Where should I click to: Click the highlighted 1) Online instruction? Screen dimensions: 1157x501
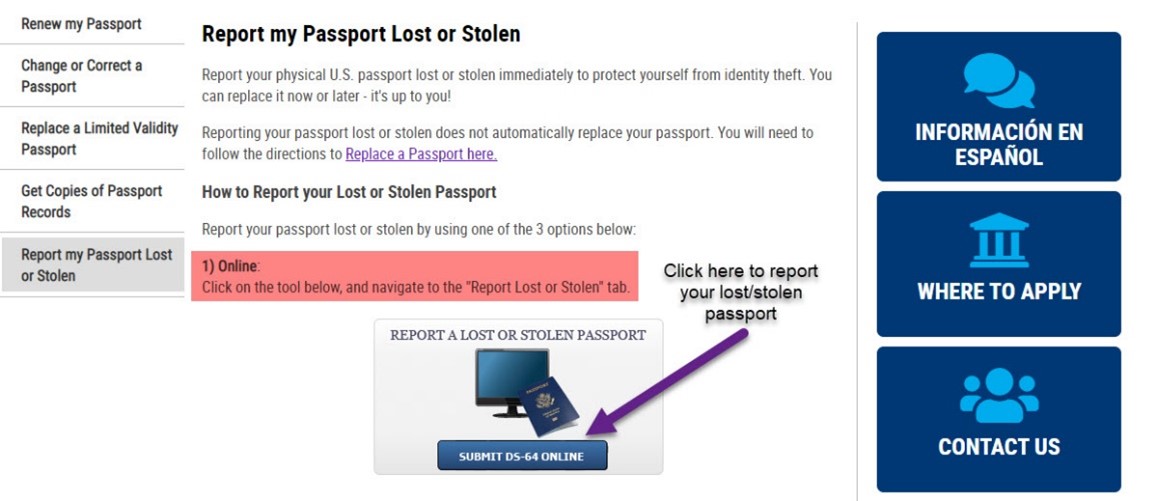(416, 277)
